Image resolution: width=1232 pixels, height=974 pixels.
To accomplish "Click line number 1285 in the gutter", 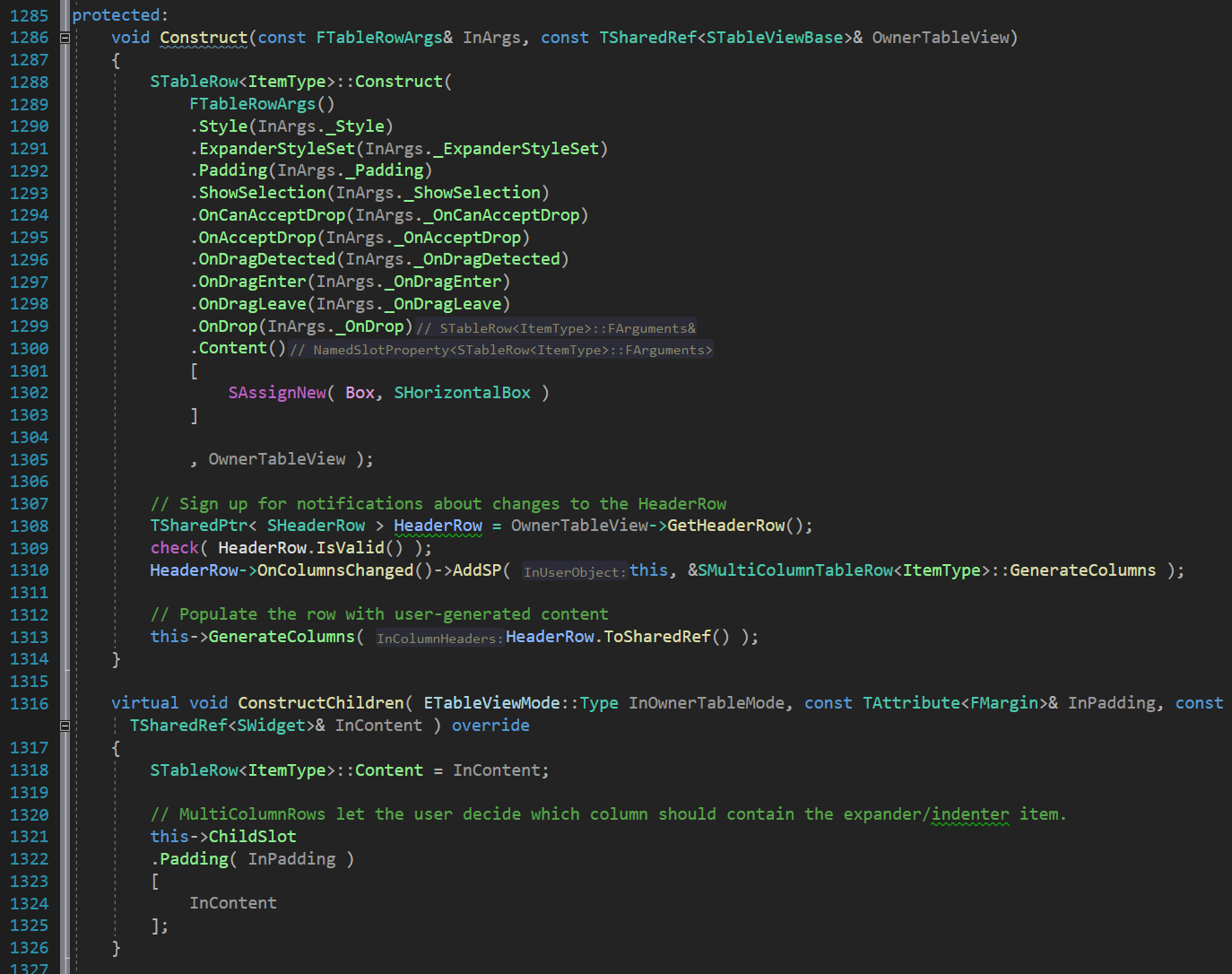I will (29, 15).
